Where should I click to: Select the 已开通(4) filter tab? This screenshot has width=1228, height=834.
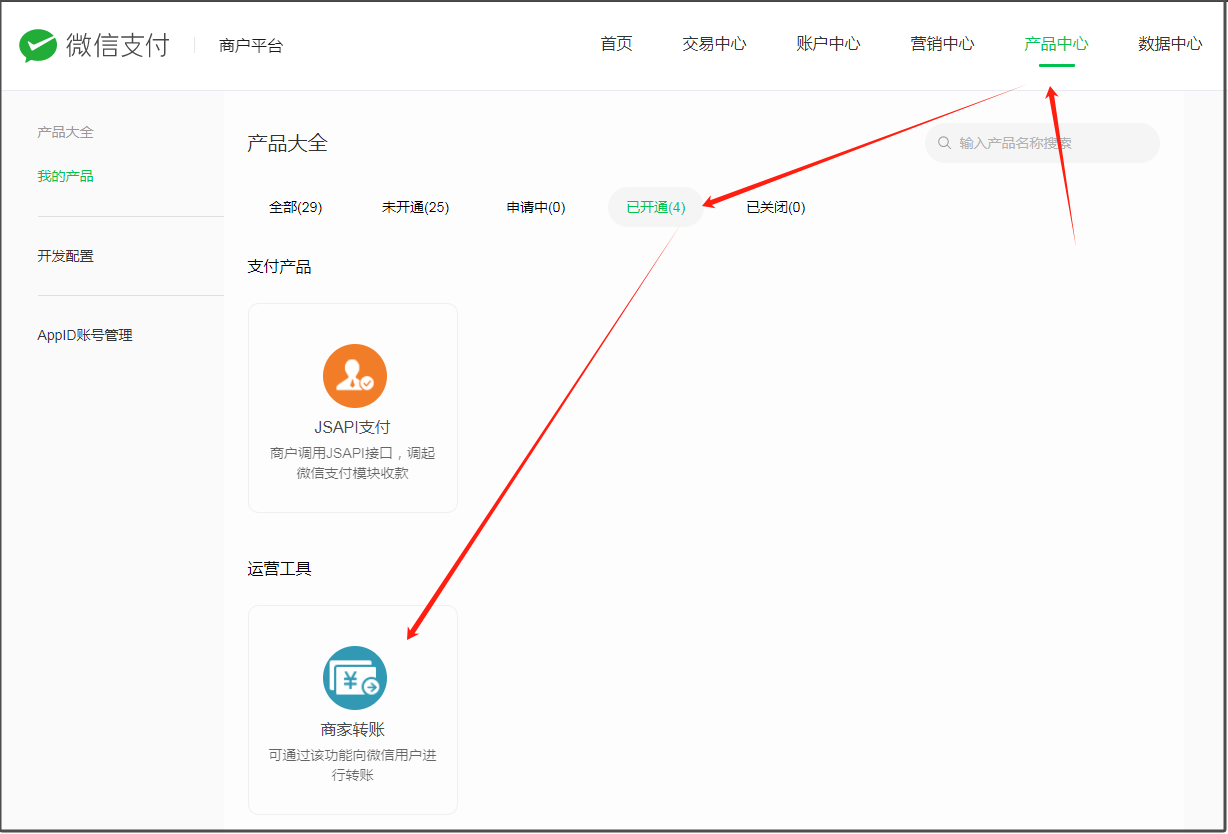coord(656,207)
